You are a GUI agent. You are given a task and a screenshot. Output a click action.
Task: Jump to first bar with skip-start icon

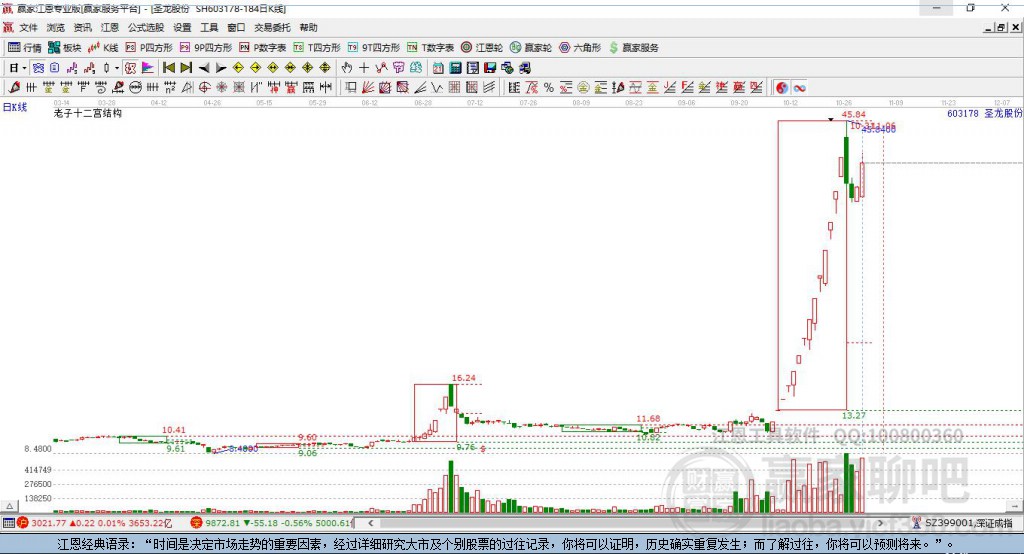(x=169, y=67)
